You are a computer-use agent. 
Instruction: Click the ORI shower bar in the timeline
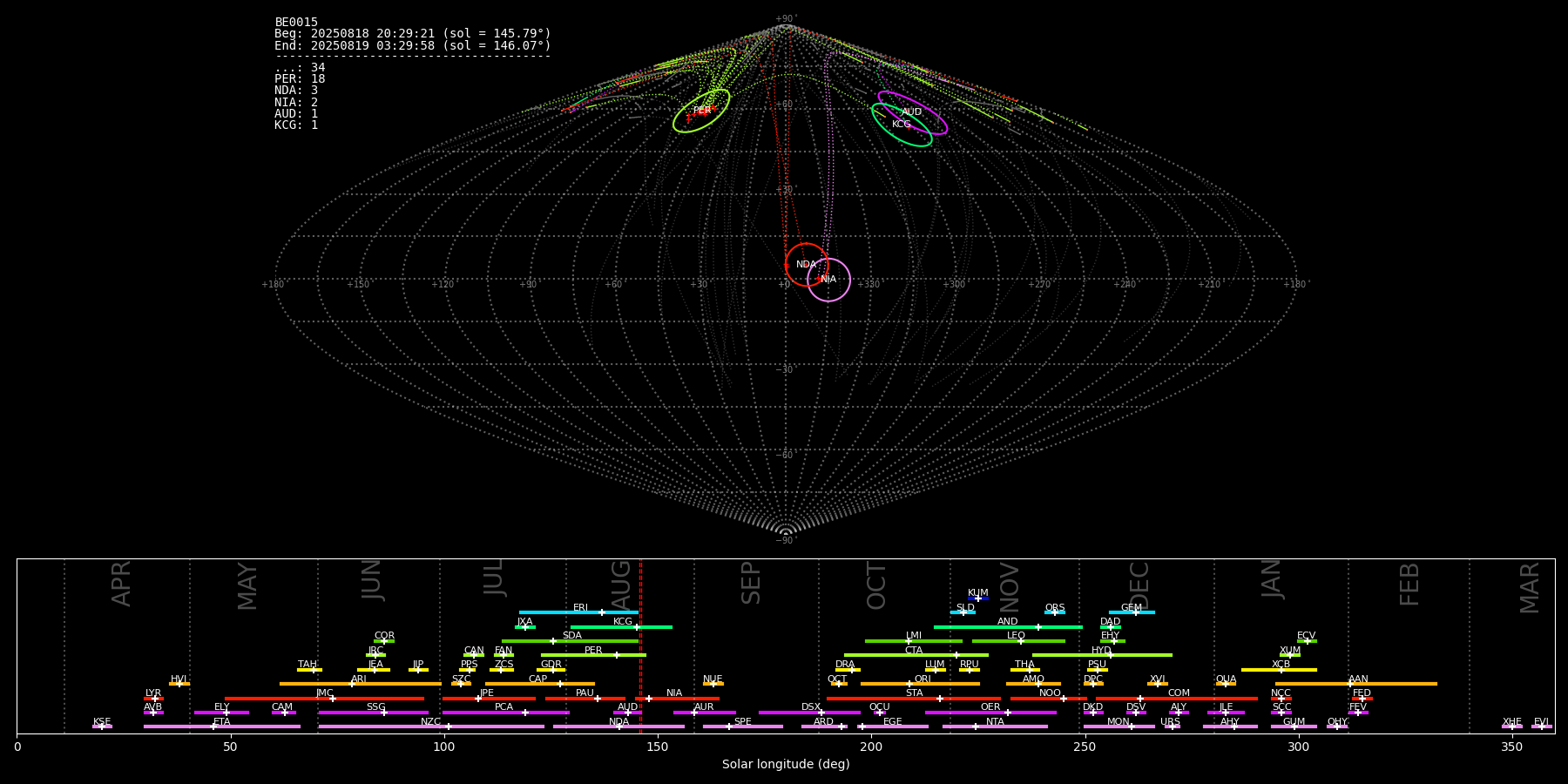tap(920, 684)
